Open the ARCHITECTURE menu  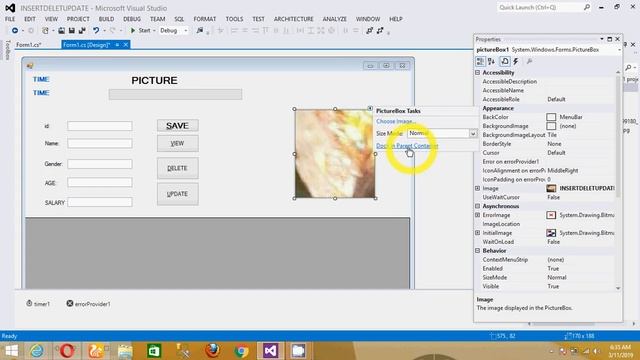293,19
